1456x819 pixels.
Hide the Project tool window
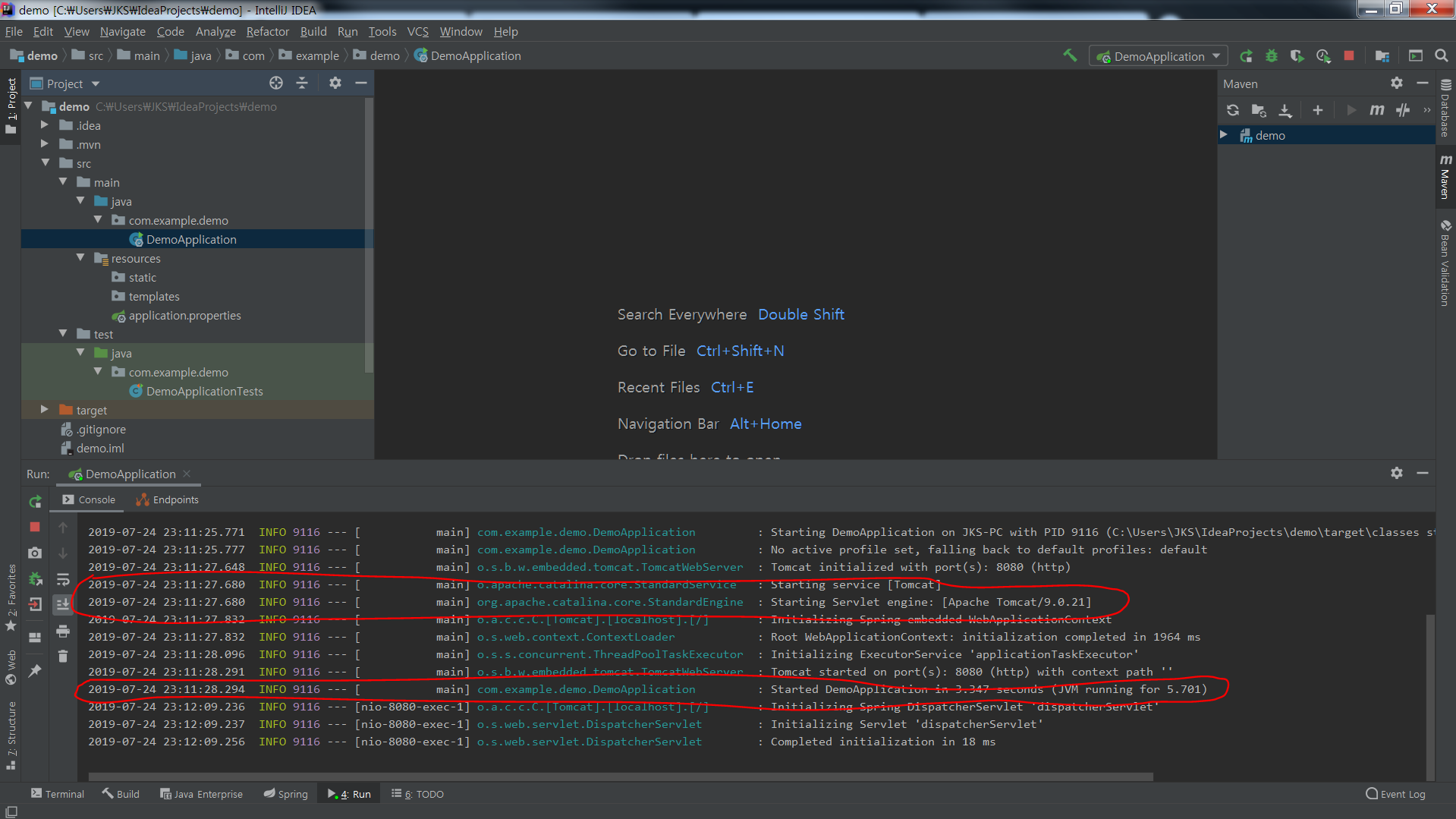(361, 83)
